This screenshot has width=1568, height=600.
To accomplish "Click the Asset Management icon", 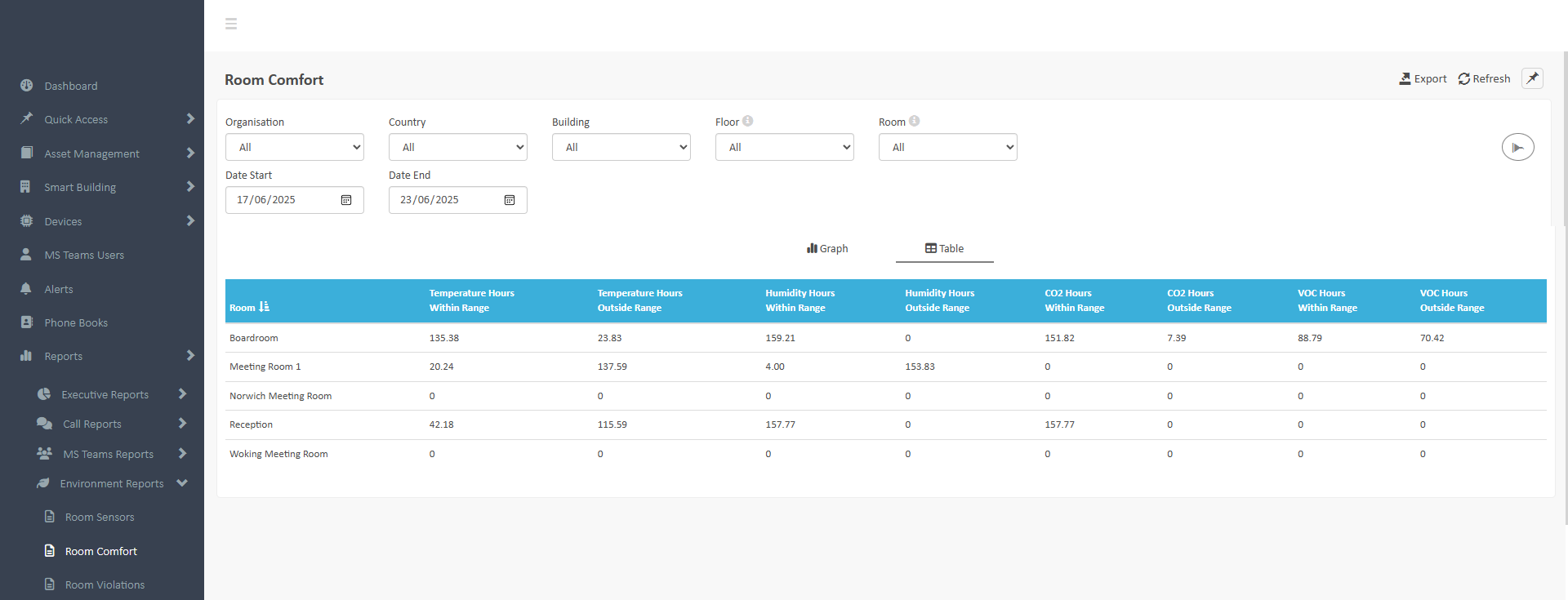I will pyautogui.click(x=27, y=153).
